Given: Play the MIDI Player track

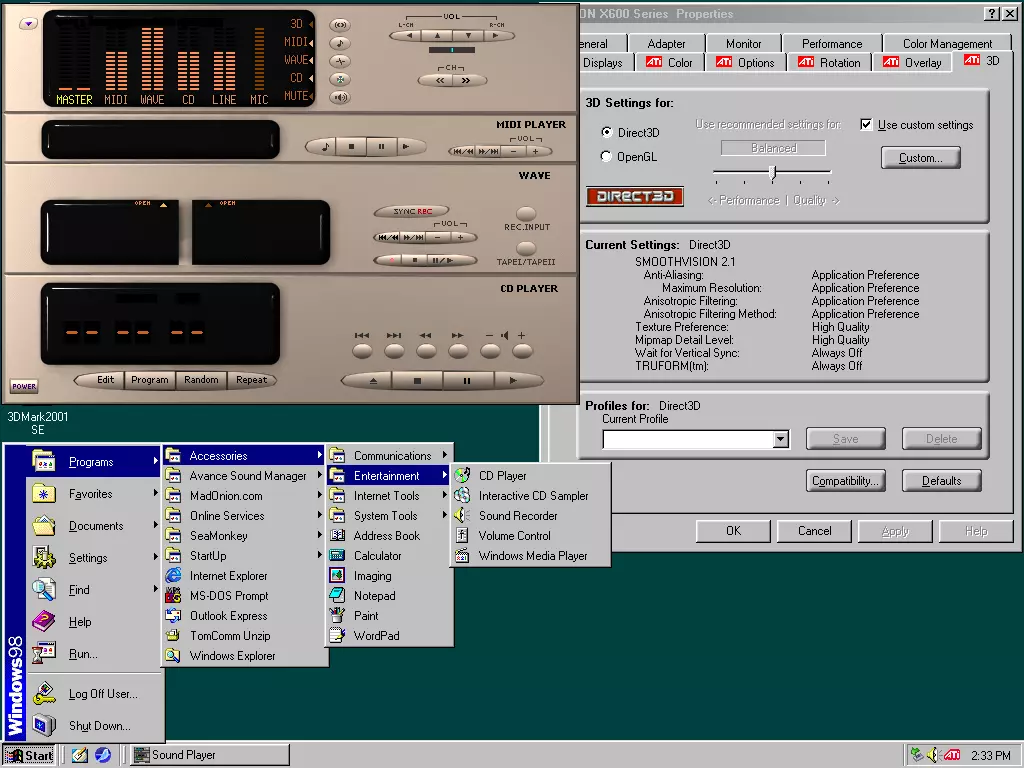Looking at the screenshot, I should (408, 147).
